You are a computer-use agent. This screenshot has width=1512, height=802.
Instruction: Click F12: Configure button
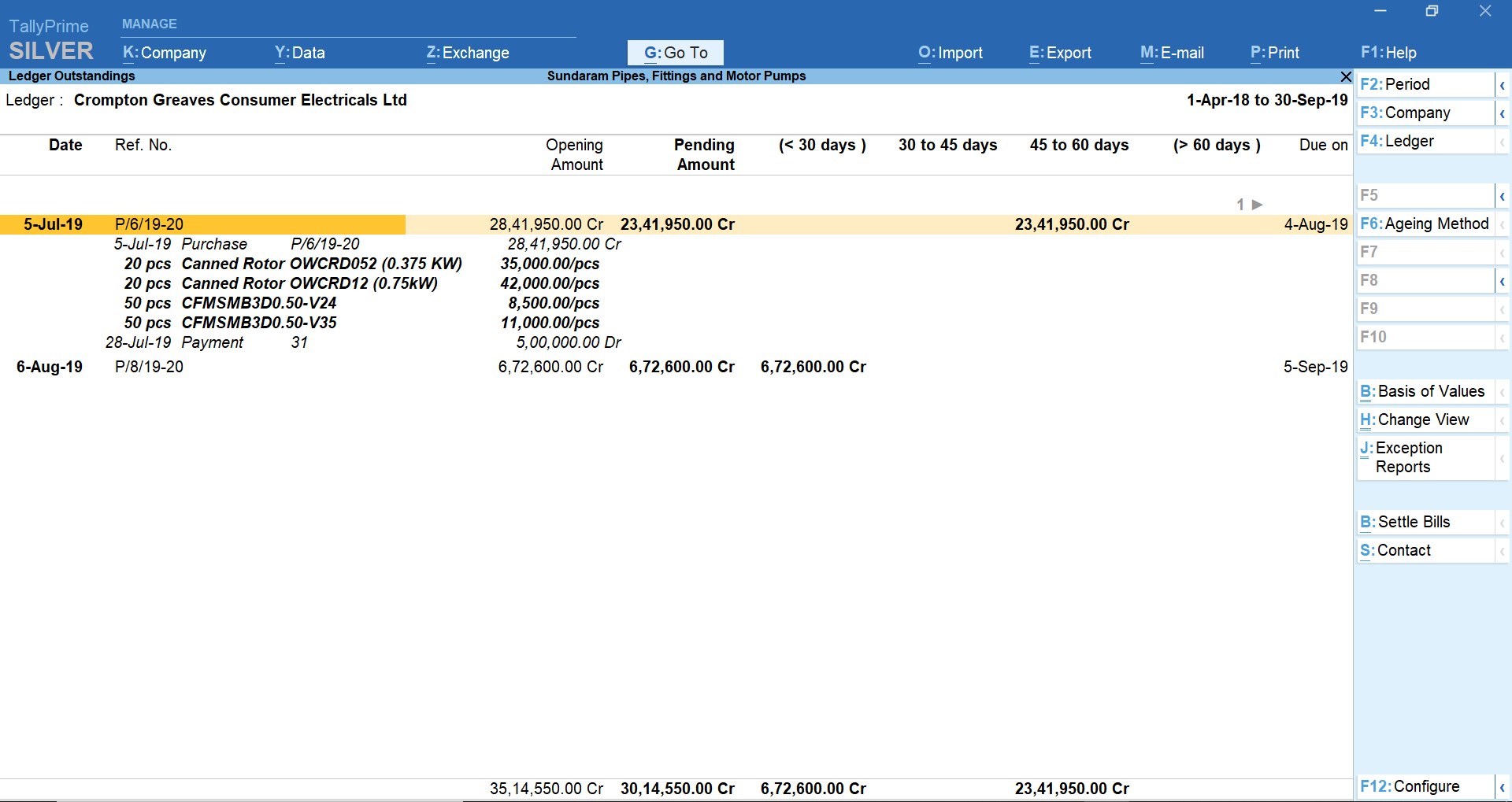point(1425,786)
